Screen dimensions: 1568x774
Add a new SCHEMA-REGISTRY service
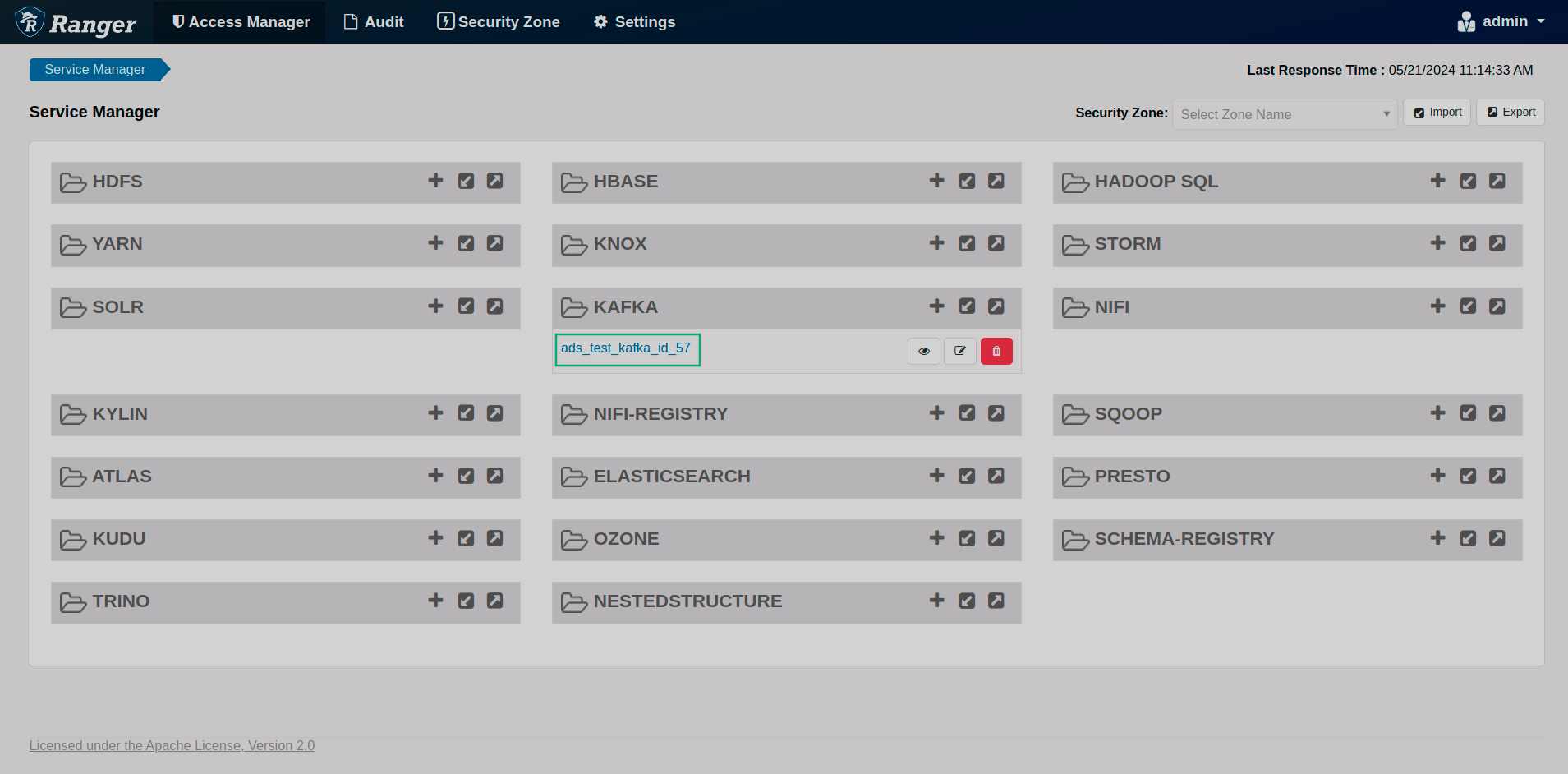tap(1437, 538)
